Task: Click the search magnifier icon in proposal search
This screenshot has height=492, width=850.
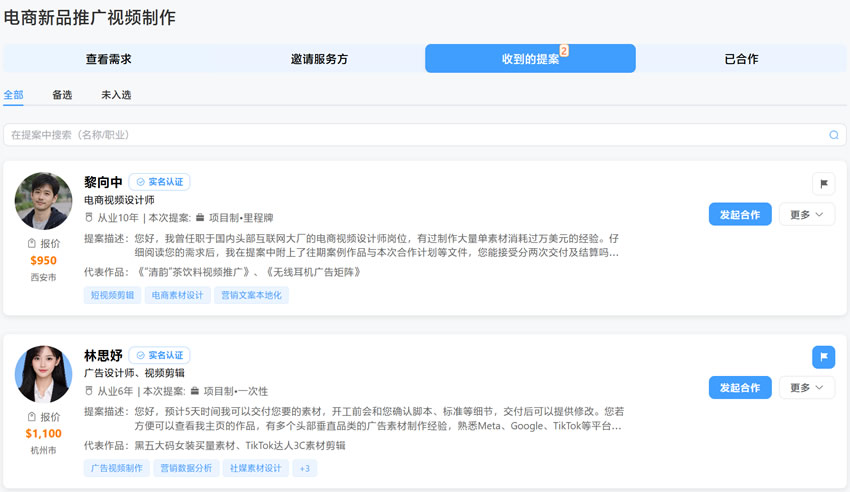Action: [x=834, y=135]
